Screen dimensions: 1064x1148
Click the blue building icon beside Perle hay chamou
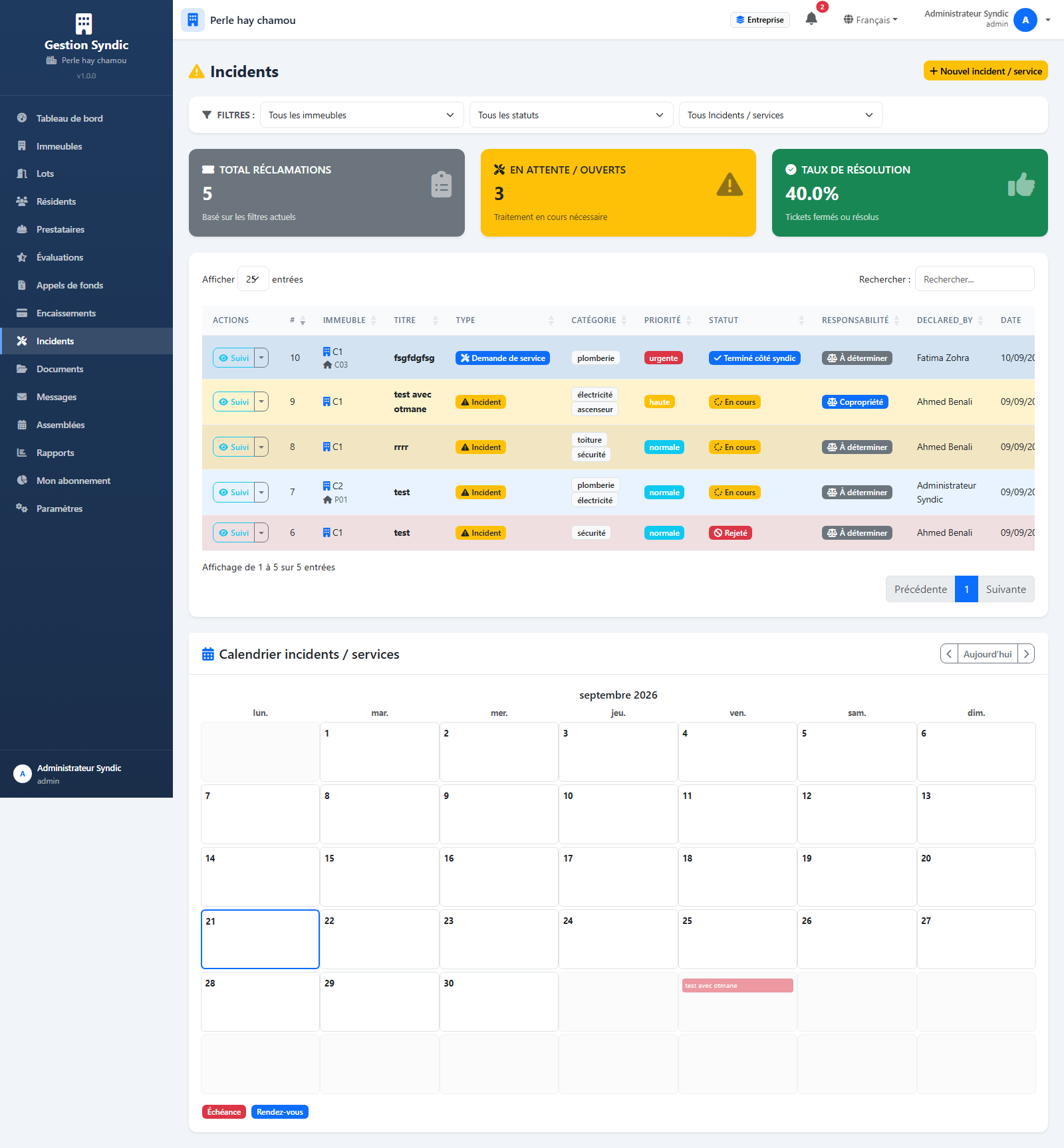coord(193,20)
